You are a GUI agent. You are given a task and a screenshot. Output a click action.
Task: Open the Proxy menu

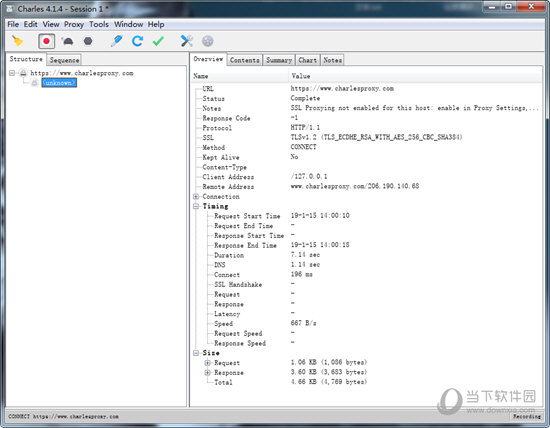(x=74, y=24)
